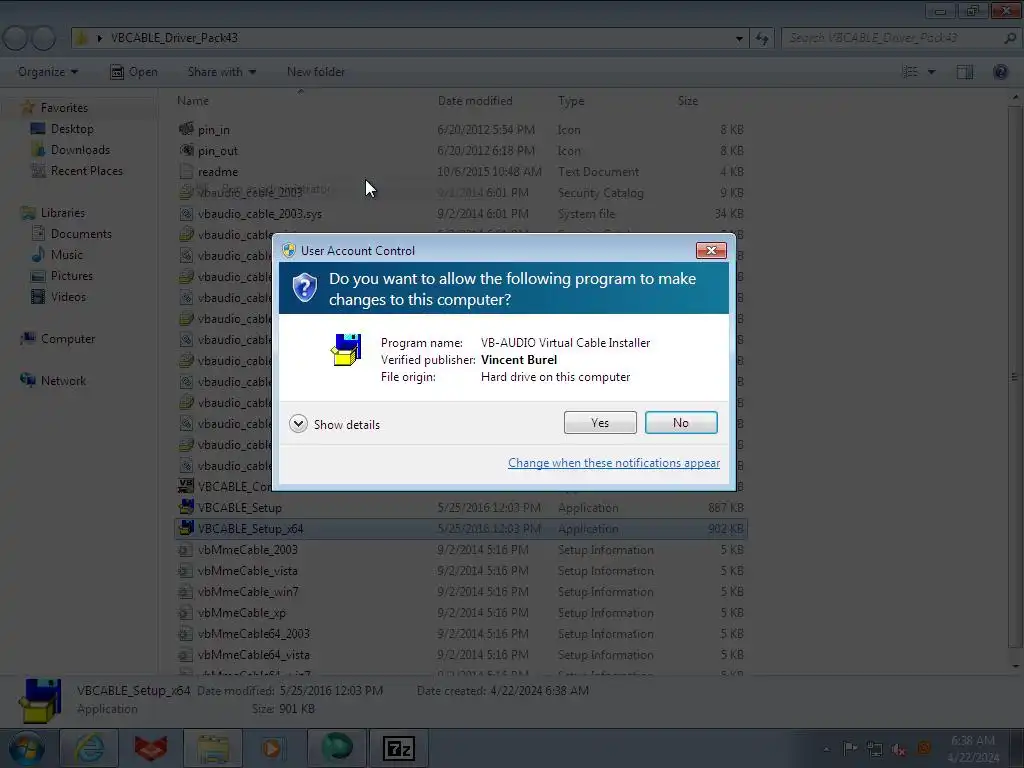Select vbaudio_cable_2003.sys file
This screenshot has width=1024, height=768.
[x=460, y=214]
